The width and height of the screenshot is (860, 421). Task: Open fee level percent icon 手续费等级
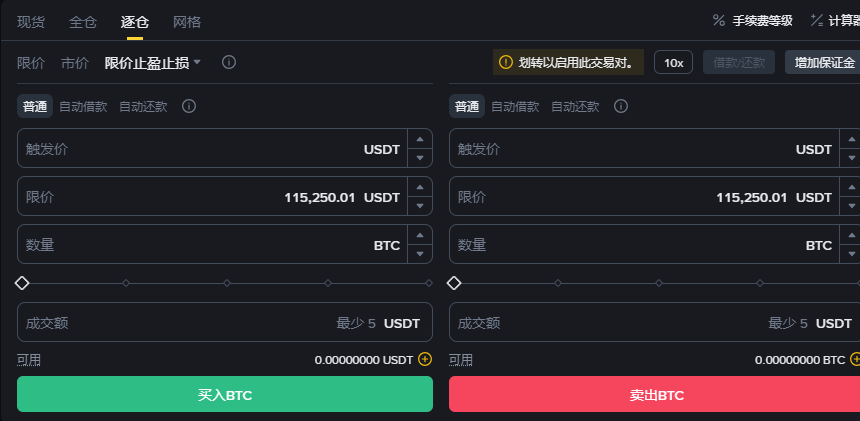(719, 21)
